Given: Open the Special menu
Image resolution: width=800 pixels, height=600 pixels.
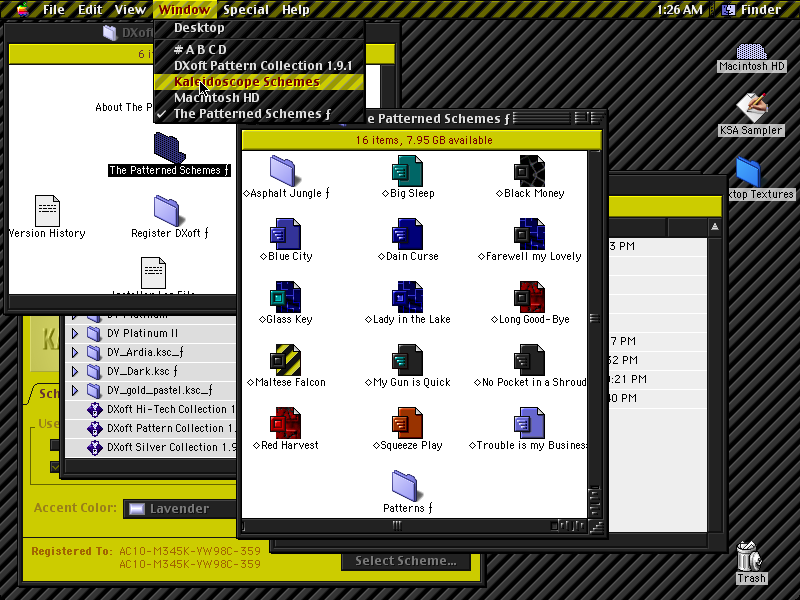Looking at the screenshot, I should pos(246,10).
